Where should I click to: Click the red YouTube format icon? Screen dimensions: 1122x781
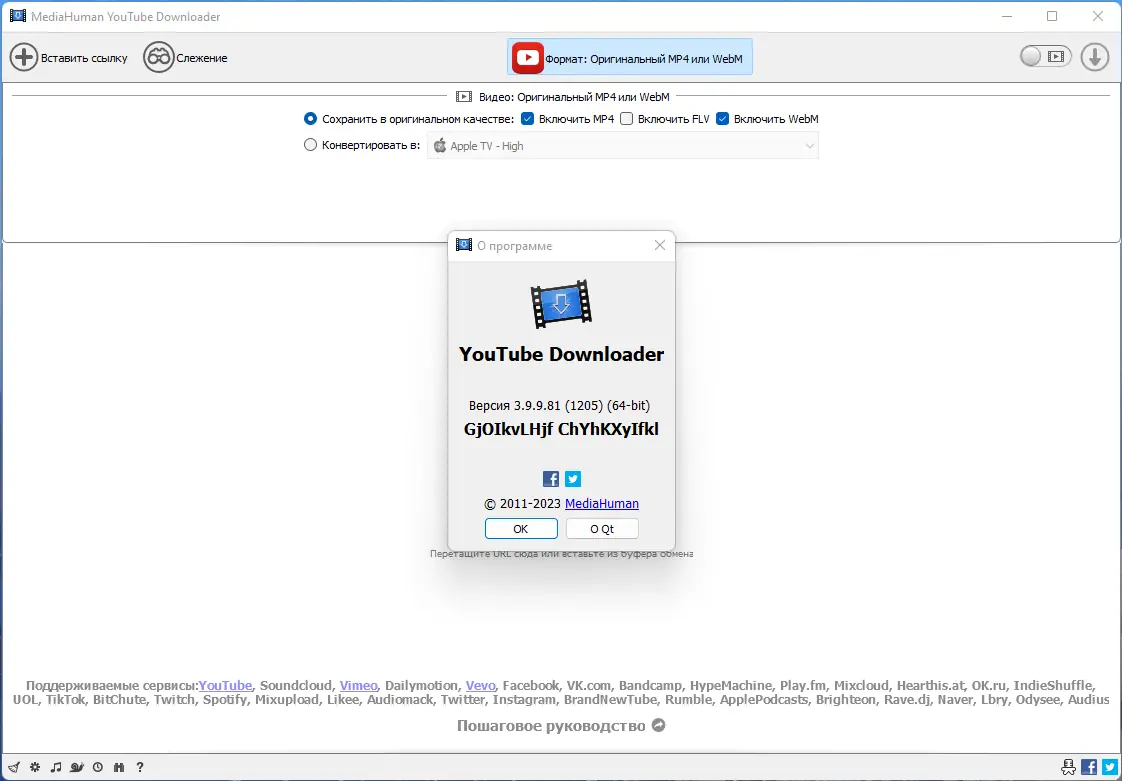528,58
